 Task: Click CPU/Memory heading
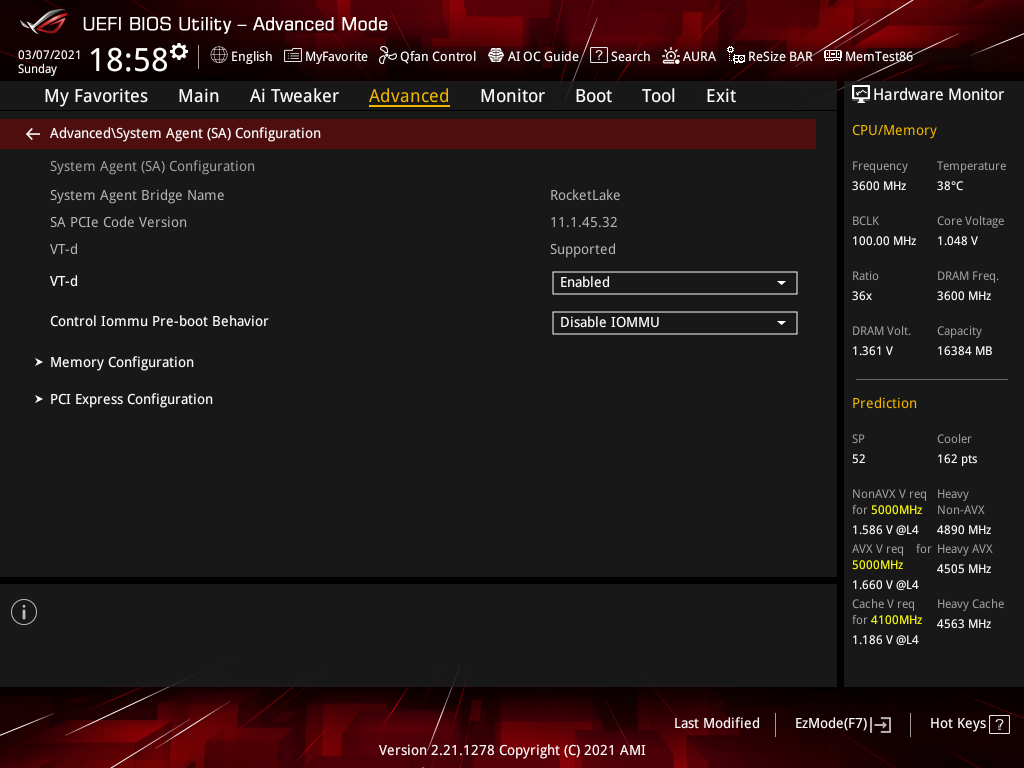click(x=894, y=131)
